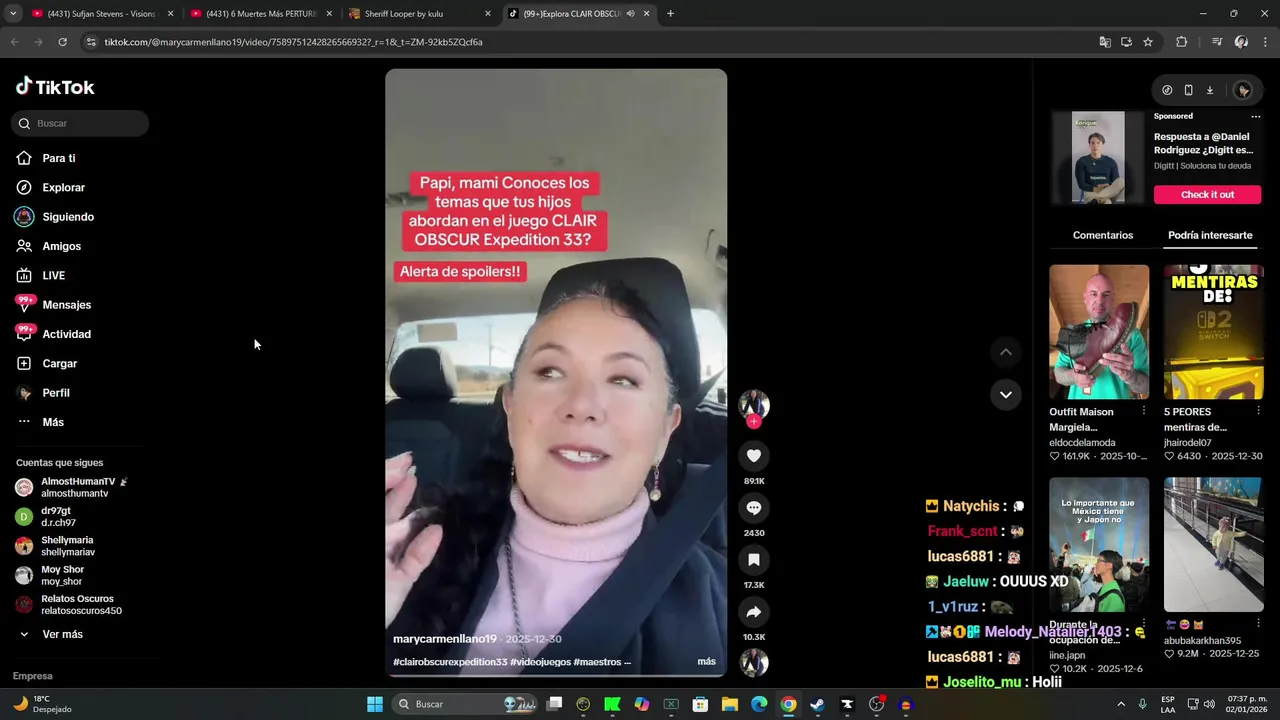Click the phone app icon in top pill
Viewport: 1280px width, 720px height.
pos(1188,90)
